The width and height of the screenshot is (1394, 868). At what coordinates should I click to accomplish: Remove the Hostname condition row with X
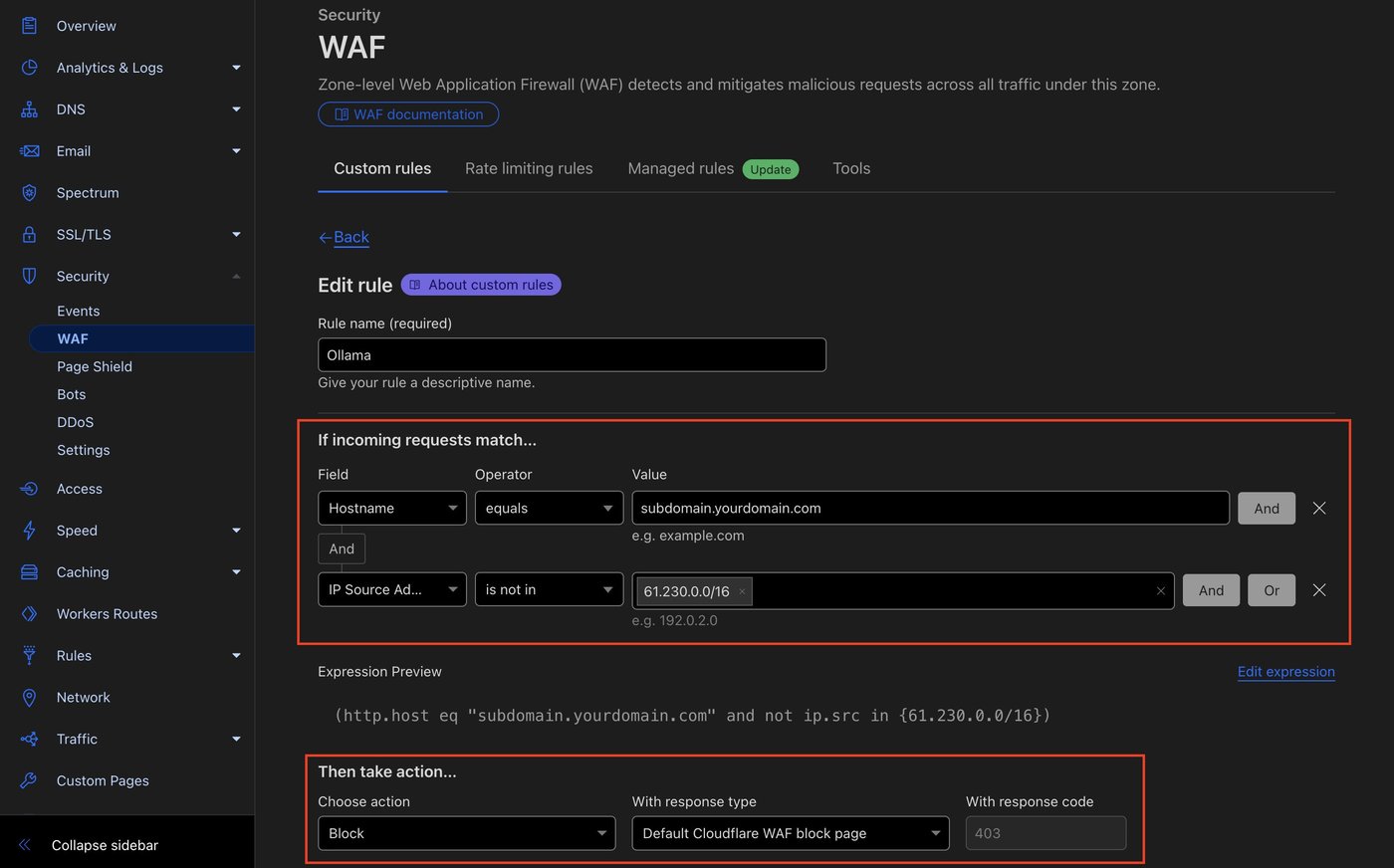click(x=1319, y=509)
